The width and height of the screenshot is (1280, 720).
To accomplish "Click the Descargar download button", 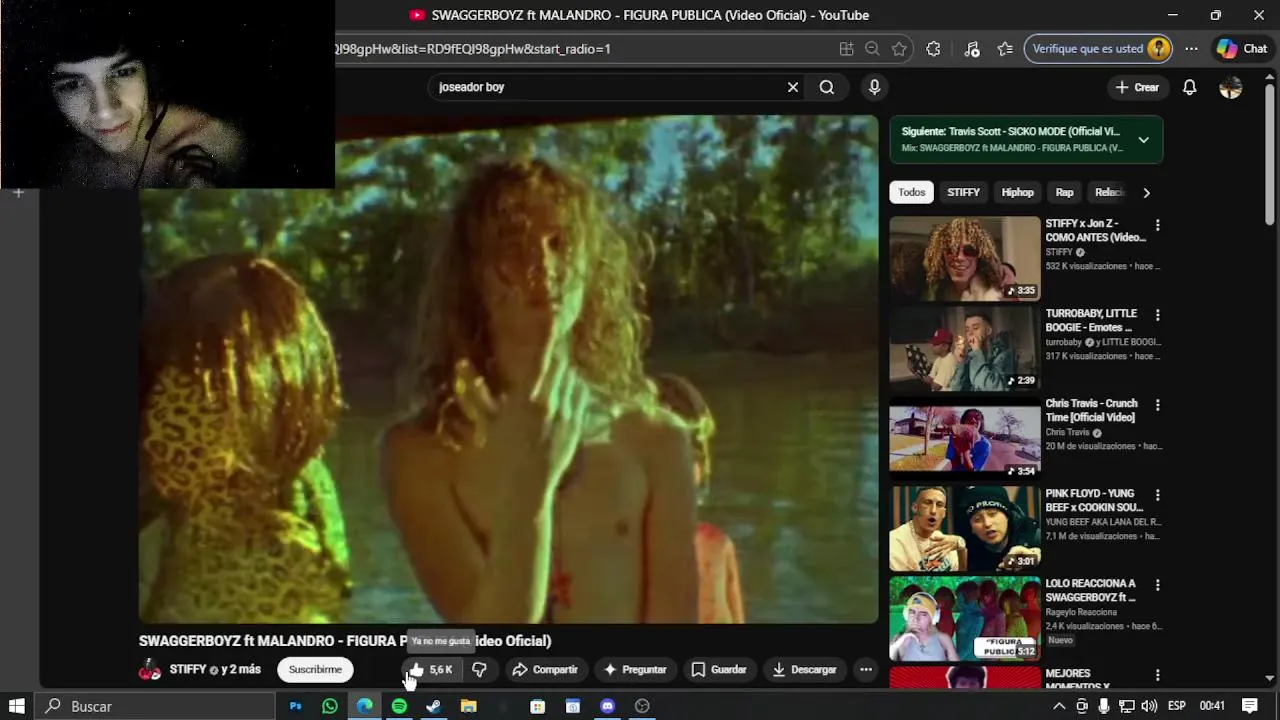I will pyautogui.click(x=804, y=670).
